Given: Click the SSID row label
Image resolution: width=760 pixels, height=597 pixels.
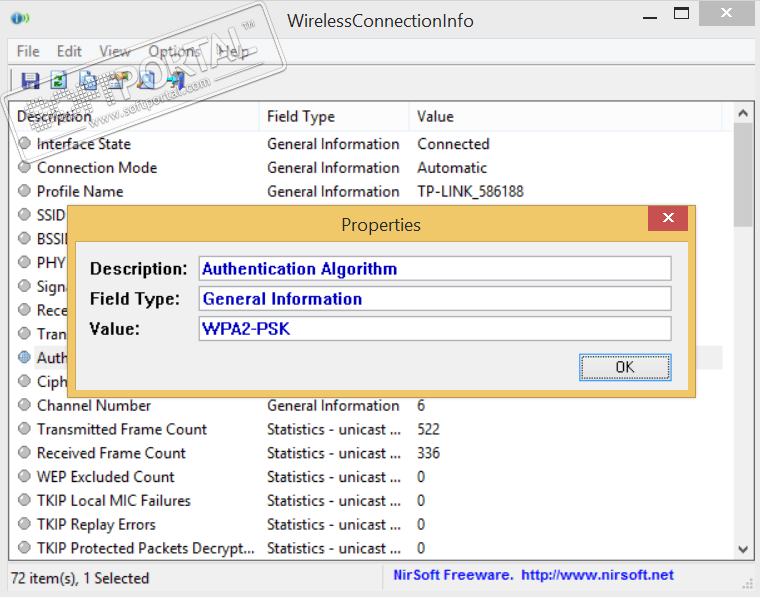Looking at the screenshot, I should [x=50, y=215].
